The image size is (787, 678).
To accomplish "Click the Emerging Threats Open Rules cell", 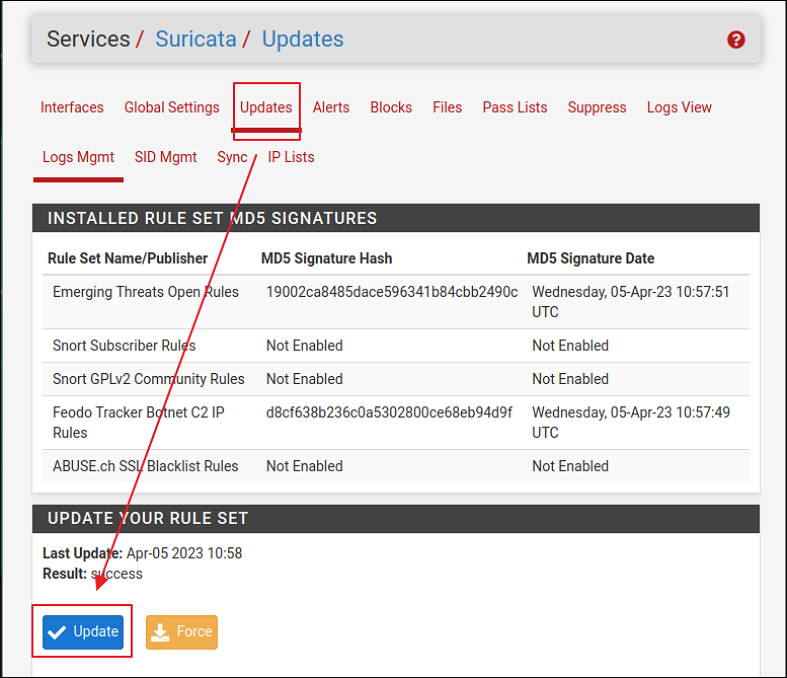I will 146,292.
